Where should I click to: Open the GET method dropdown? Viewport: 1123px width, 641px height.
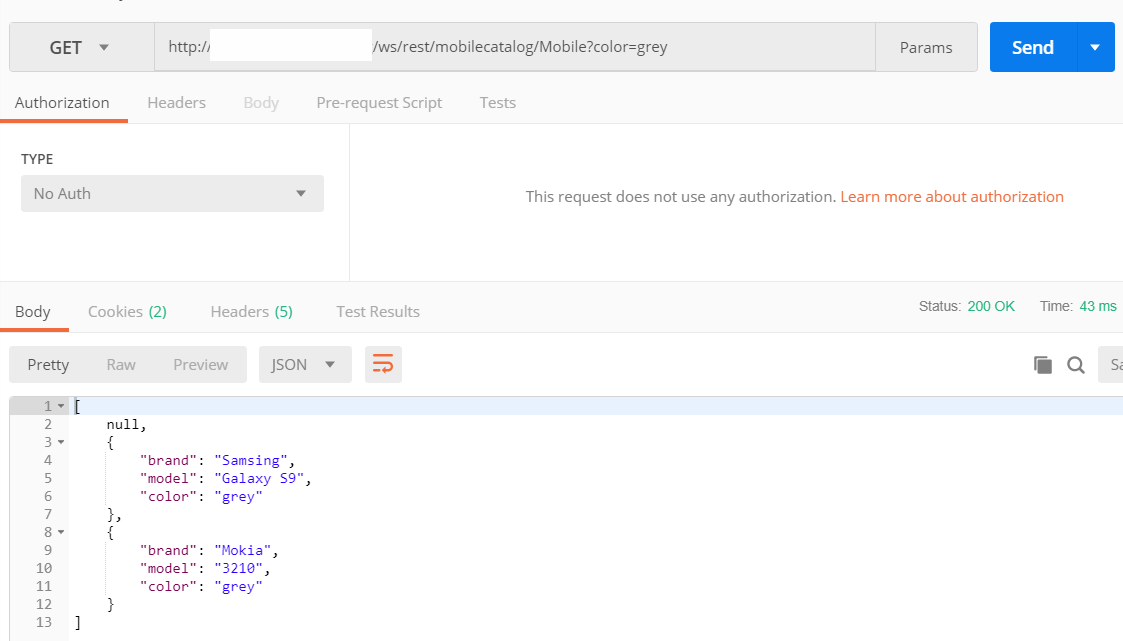tap(82, 47)
